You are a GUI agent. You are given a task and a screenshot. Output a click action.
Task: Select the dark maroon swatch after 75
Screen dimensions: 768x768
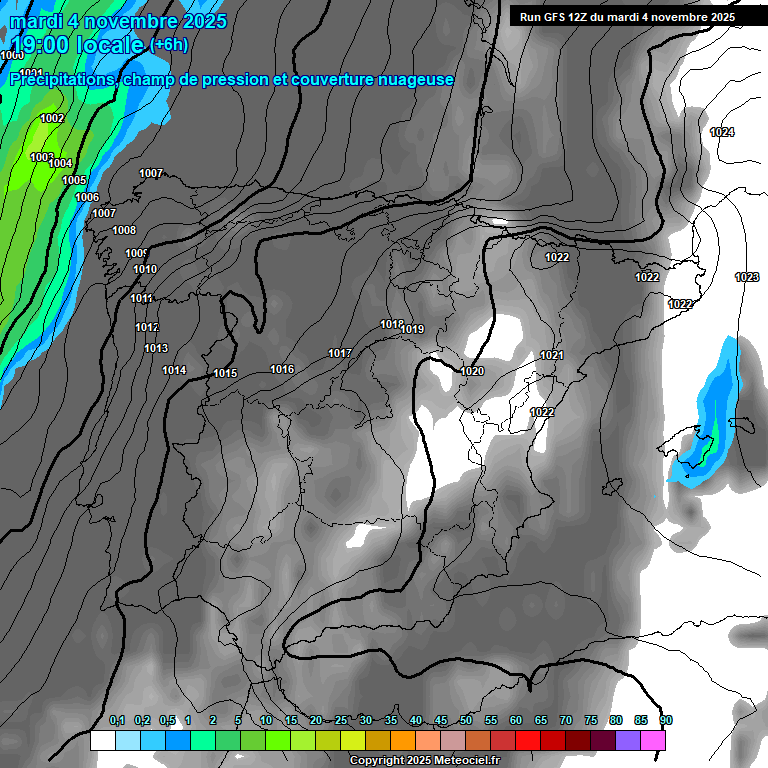click(x=603, y=740)
